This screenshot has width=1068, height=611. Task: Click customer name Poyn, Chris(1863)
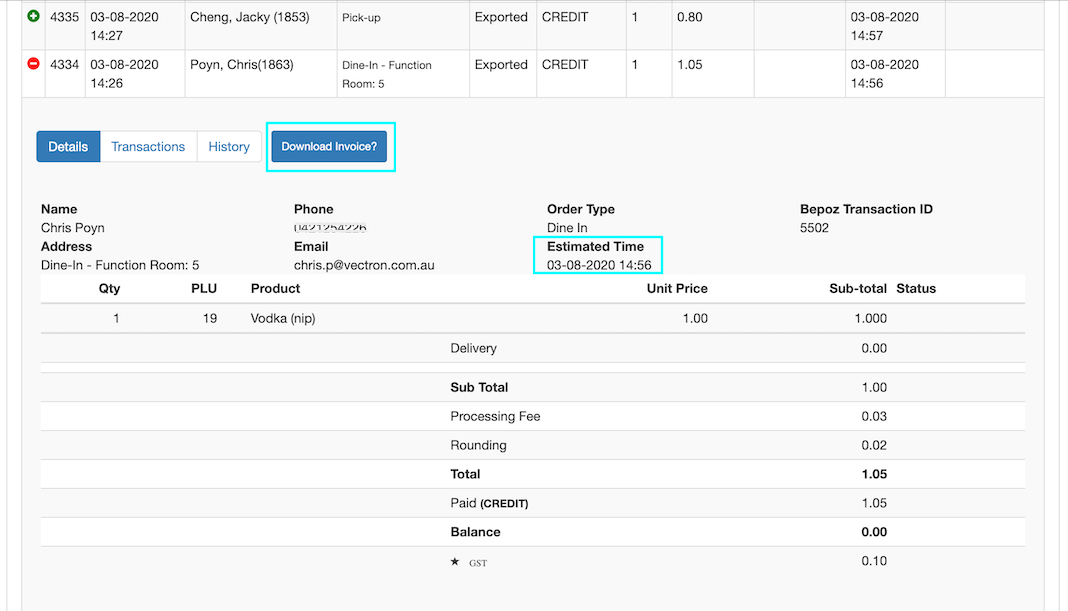242,65
